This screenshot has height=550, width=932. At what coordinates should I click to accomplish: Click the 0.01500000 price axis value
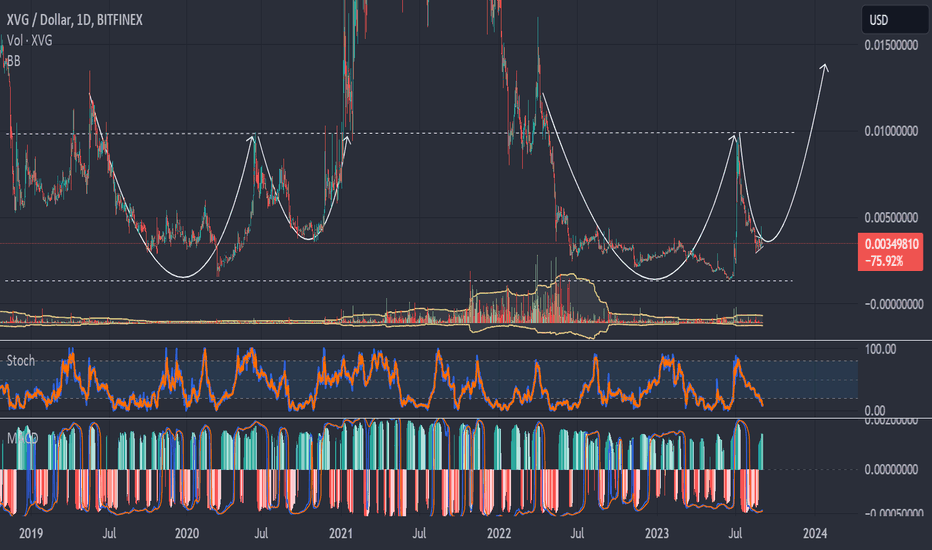891,46
